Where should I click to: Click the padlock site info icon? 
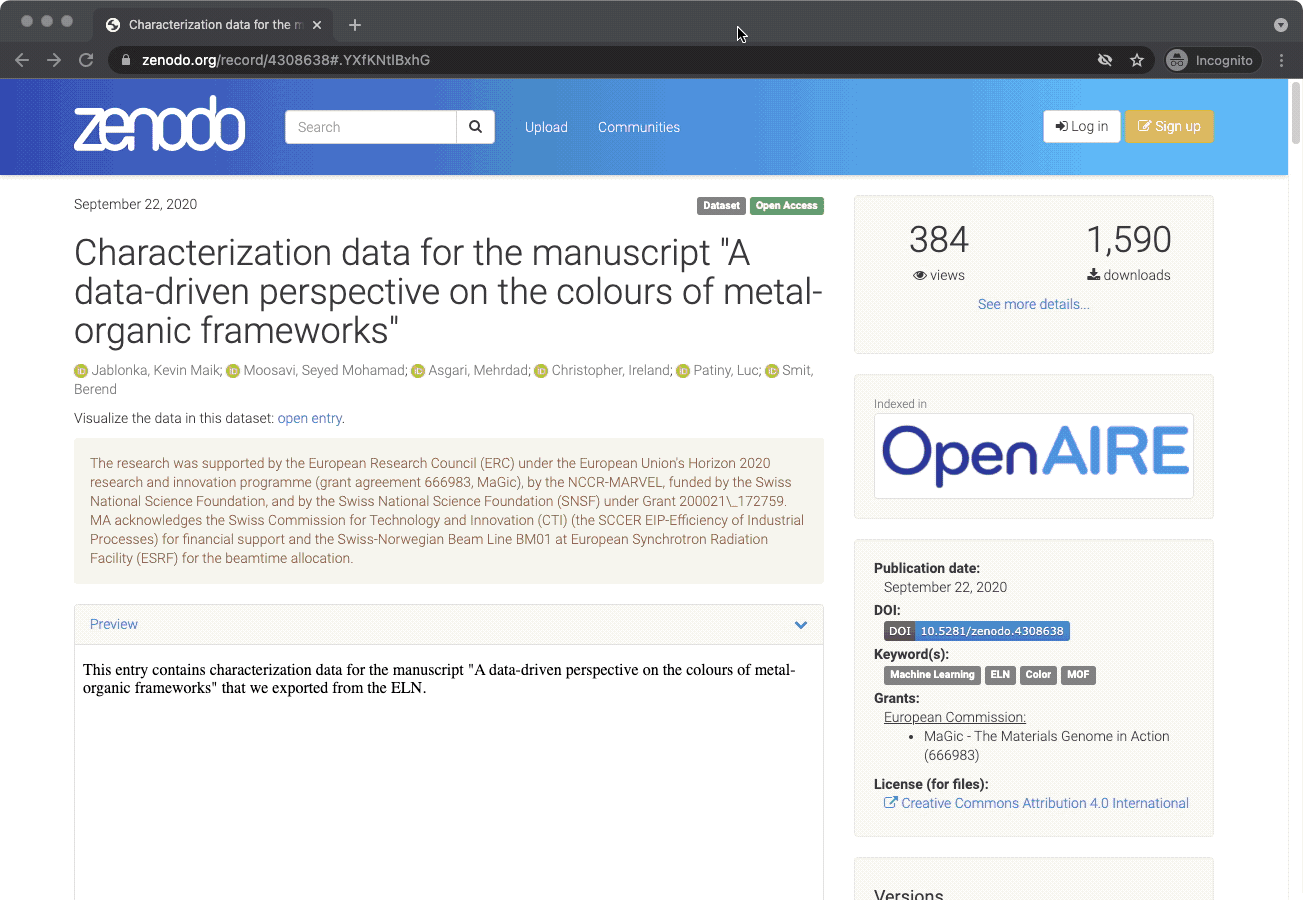pos(126,60)
